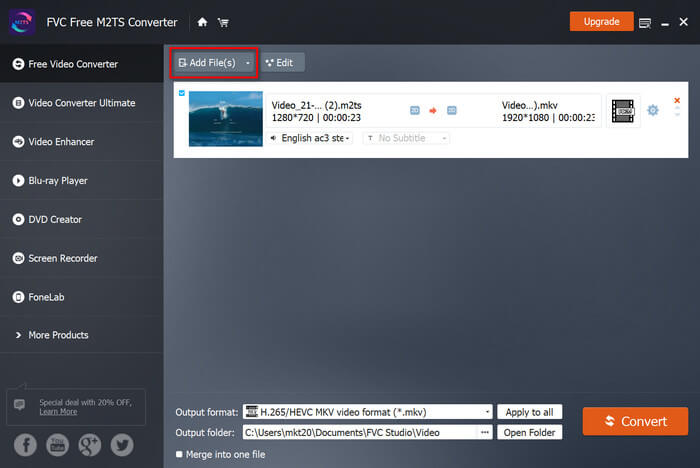Open the MKV output format film icon
Screen dimensions: 700x468
[623, 111]
